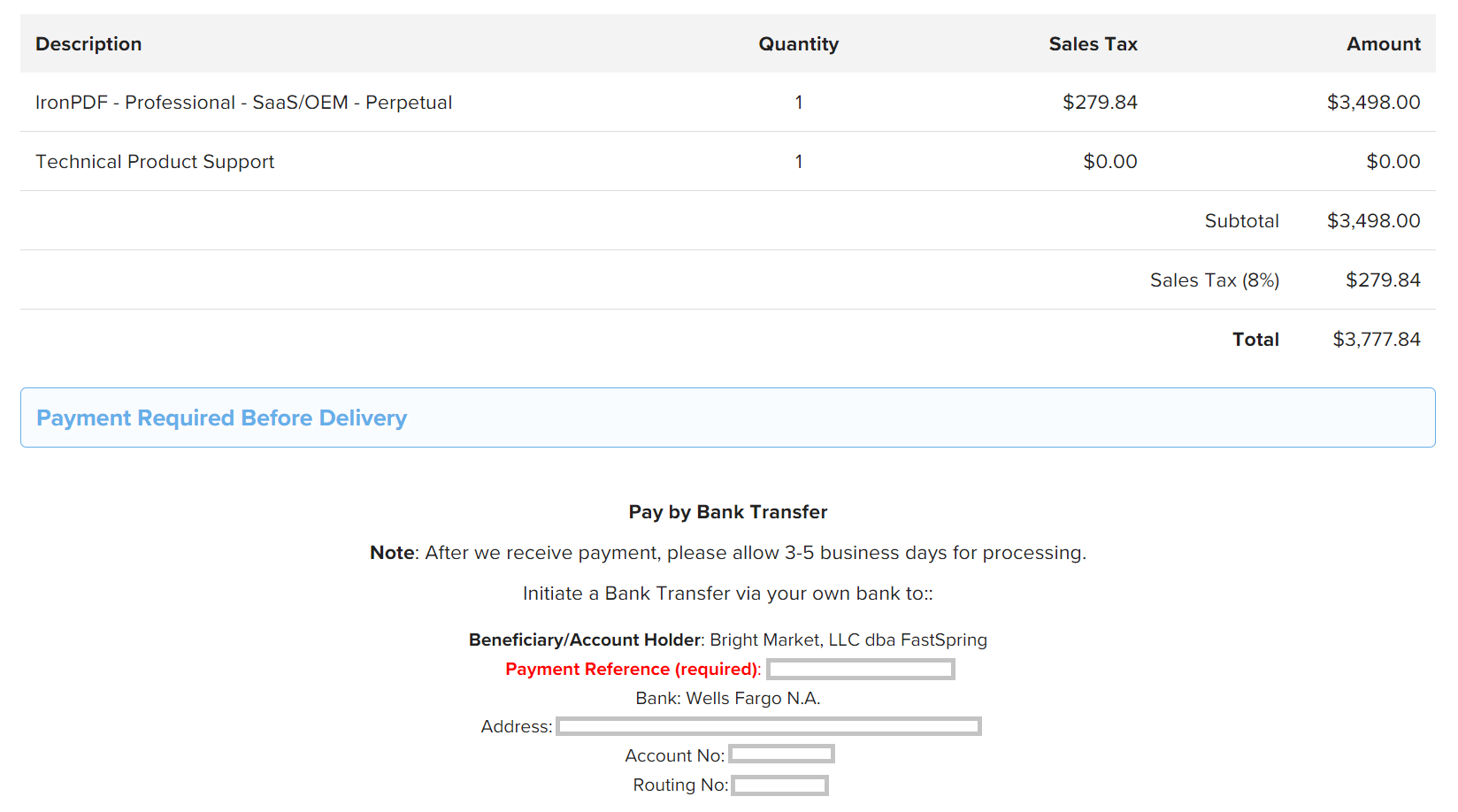The image size is (1458, 812).
Task: Click the Bright Market, LLC dba FastSpring text
Action: click(x=848, y=640)
